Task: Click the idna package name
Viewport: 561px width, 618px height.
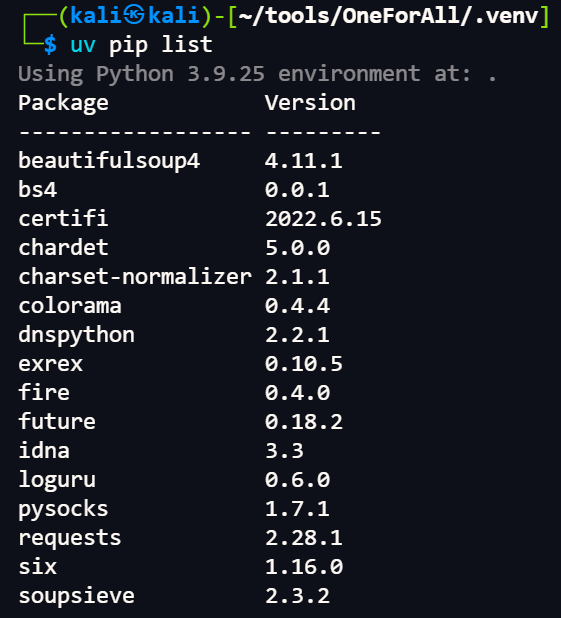Action: click(x=44, y=450)
